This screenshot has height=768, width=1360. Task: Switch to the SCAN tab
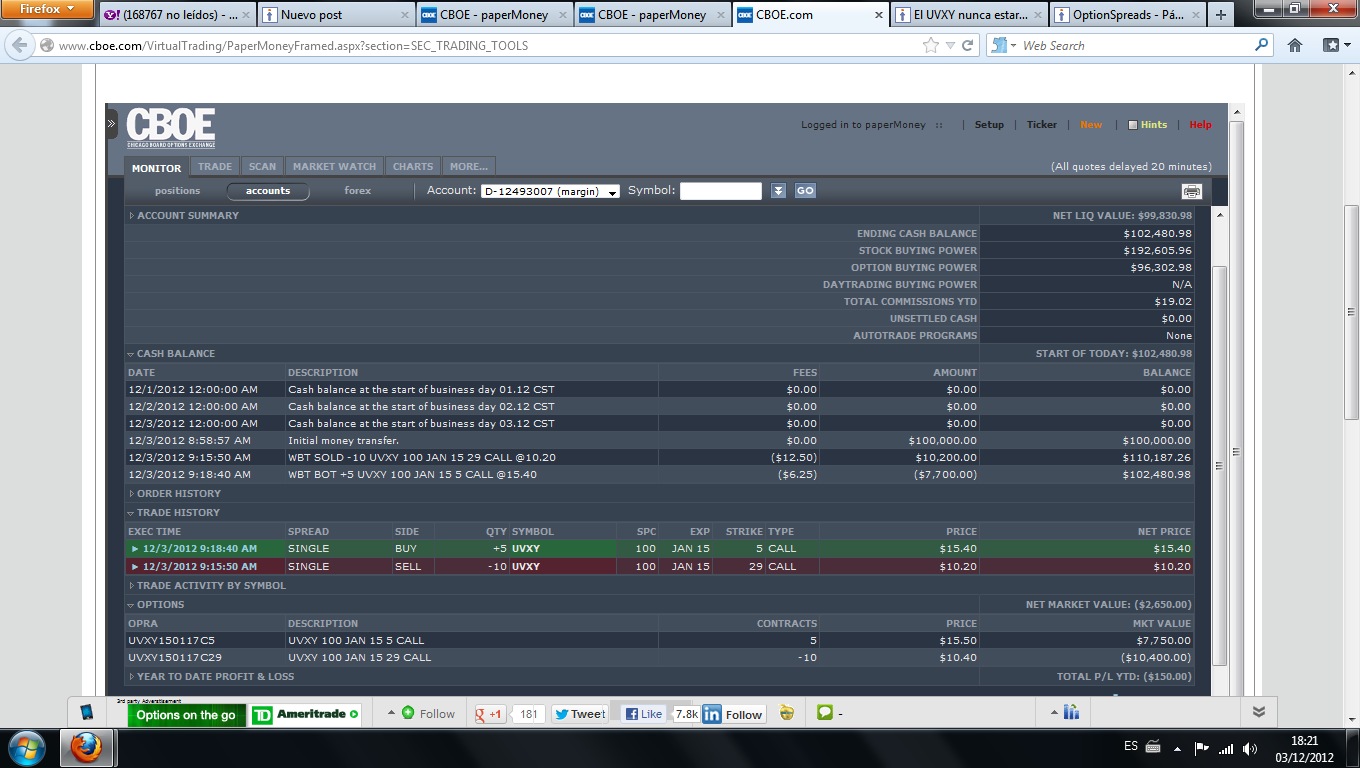(x=263, y=167)
